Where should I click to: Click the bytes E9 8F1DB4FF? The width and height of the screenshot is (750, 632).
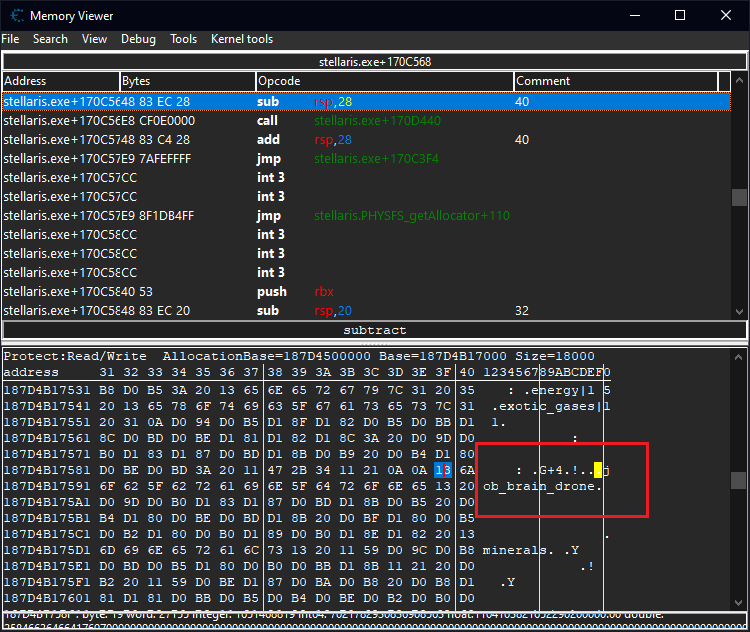[x=157, y=216]
